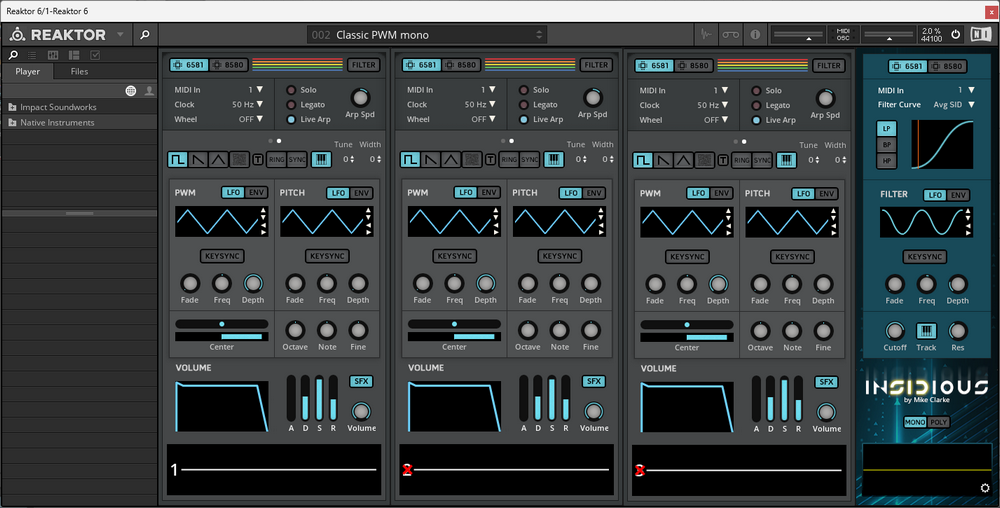1000x508 pixels.
Task: Open the mixer-style panel icon in side pane
Action: click(53, 55)
